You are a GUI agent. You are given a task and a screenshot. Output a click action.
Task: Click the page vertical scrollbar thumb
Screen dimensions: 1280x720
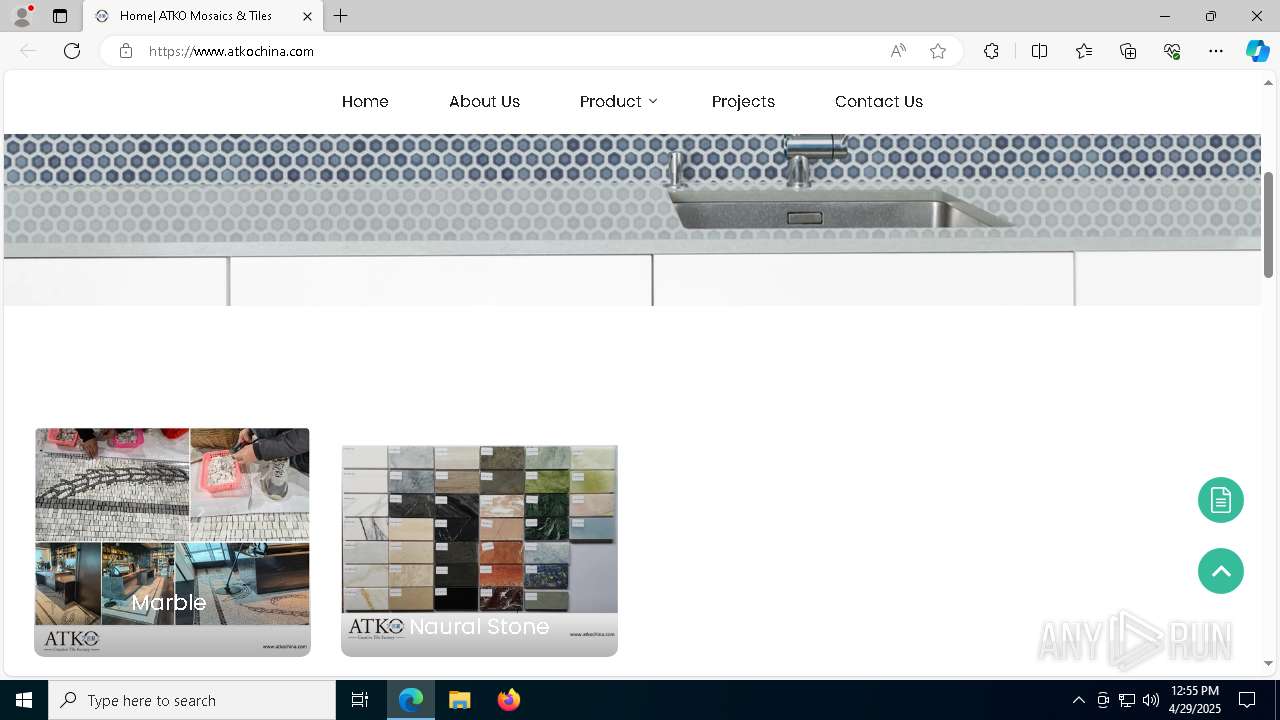(1268, 224)
